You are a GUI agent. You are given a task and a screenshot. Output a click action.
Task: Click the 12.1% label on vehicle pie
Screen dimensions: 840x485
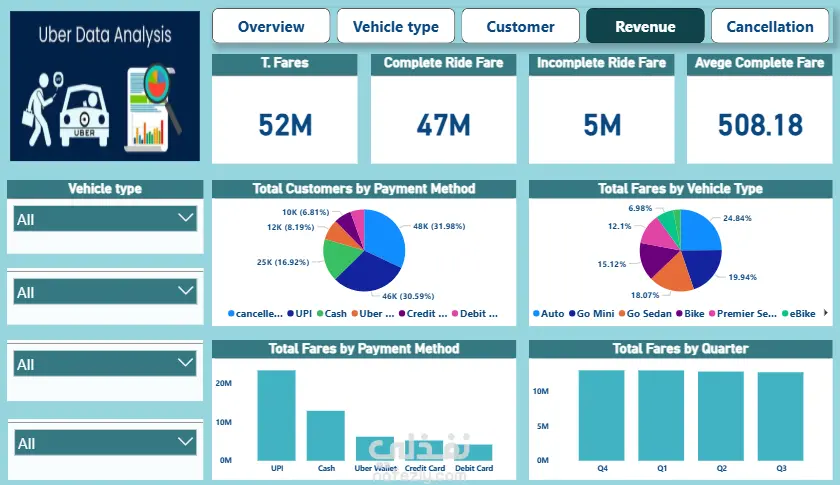(x=620, y=226)
